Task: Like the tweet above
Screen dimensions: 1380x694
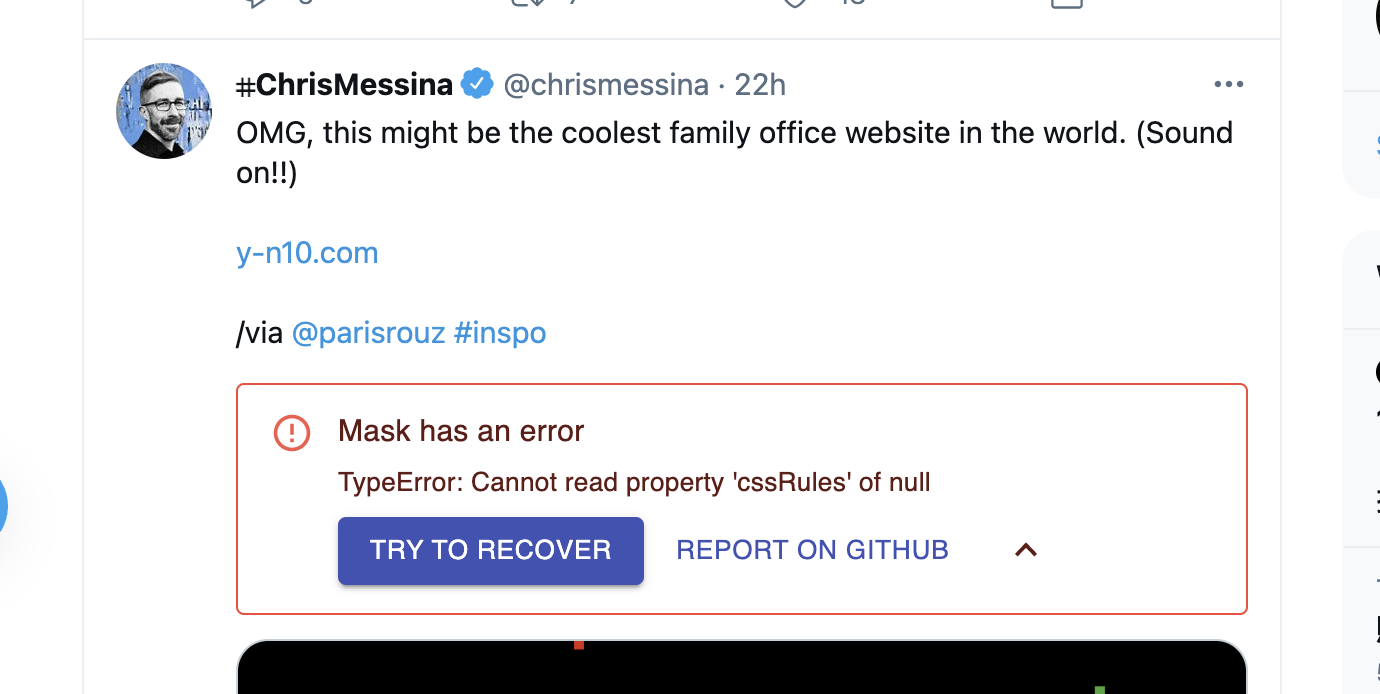Action: (x=795, y=3)
